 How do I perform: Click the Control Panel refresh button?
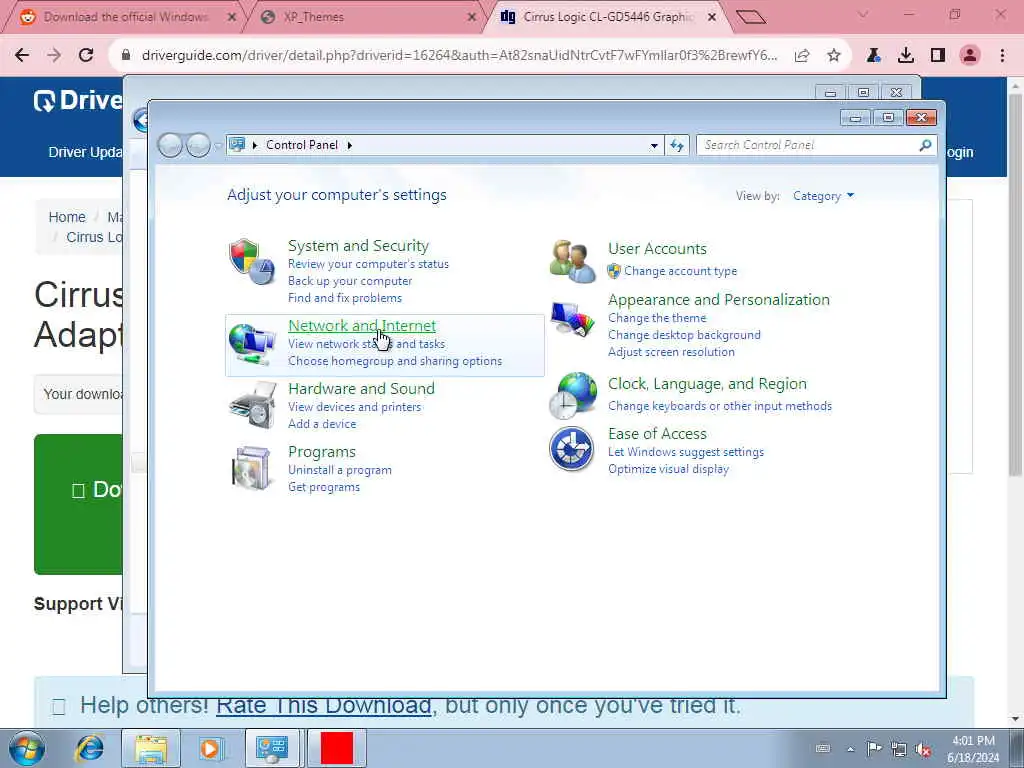tap(677, 145)
